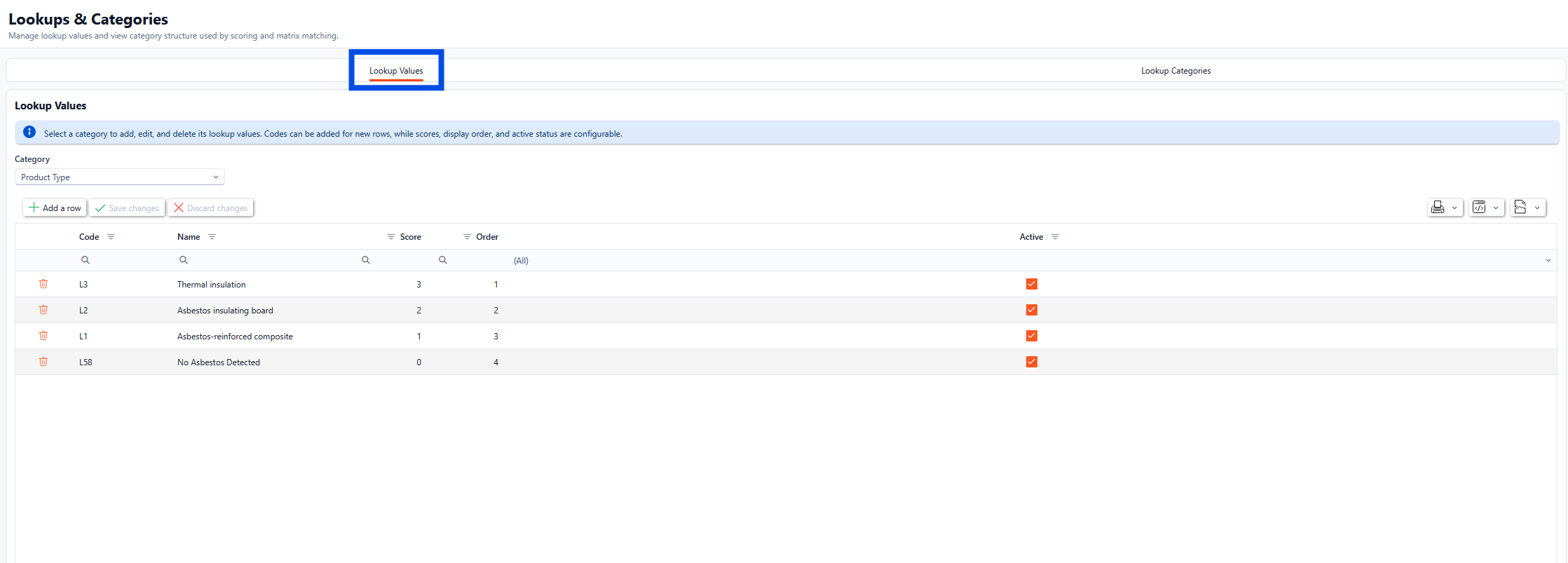Remove the L58 row with its trash icon
This screenshot has height=563, width=1568.
click(43, 362)
